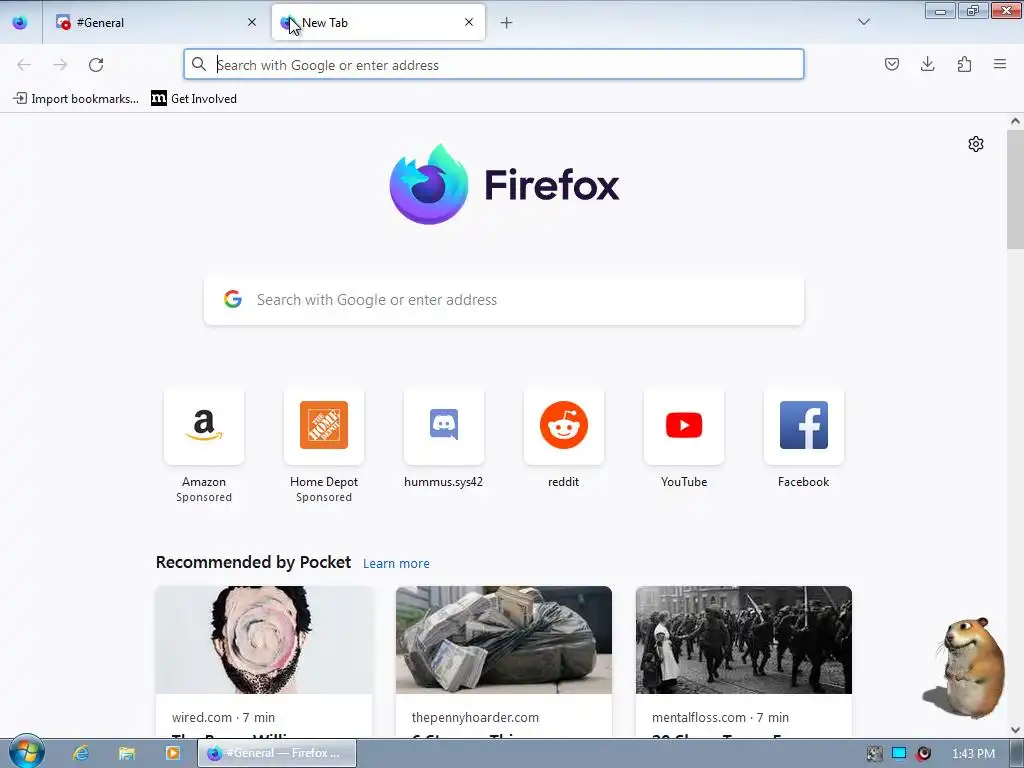Click the 'Recommended by Pocket' heading
The width and height of the screenshot is (1024, 768).
pos(253,562)
